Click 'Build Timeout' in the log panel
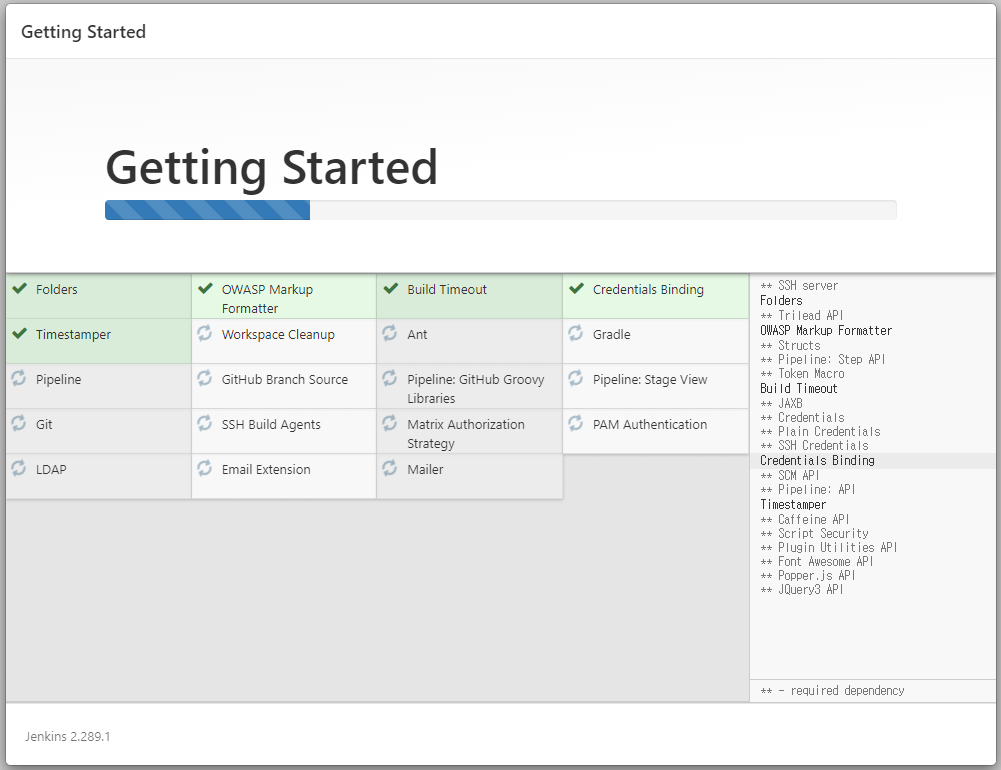The width and height of the screenshot is (1001, 770). 799,388
